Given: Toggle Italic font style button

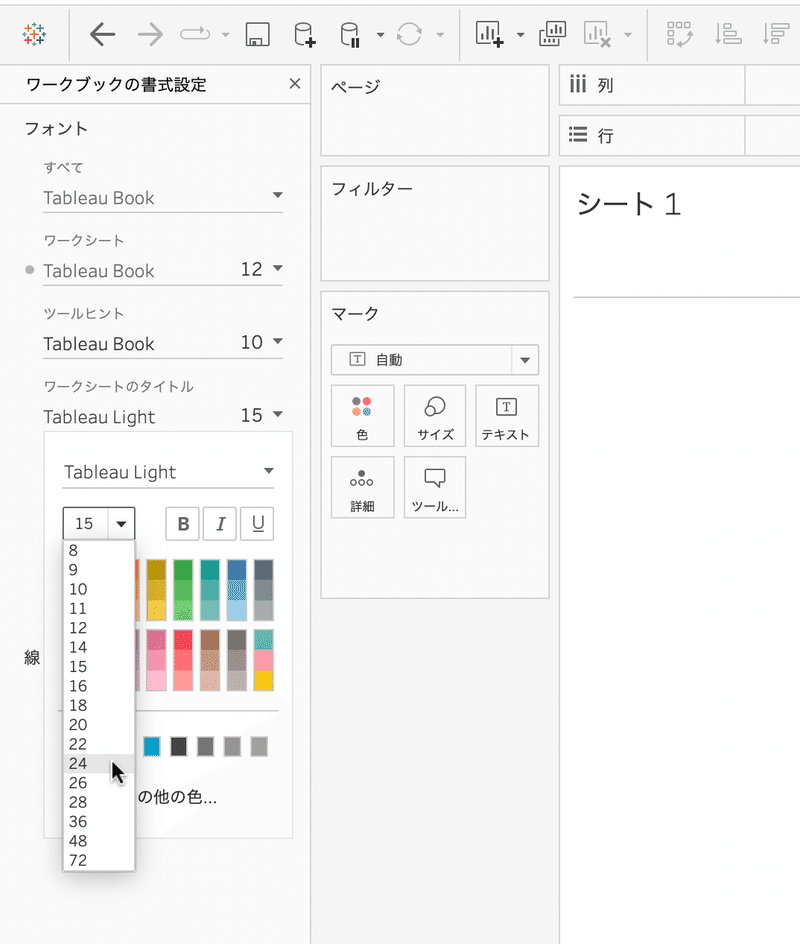Looking at the screenshot, I should point(220,524).
